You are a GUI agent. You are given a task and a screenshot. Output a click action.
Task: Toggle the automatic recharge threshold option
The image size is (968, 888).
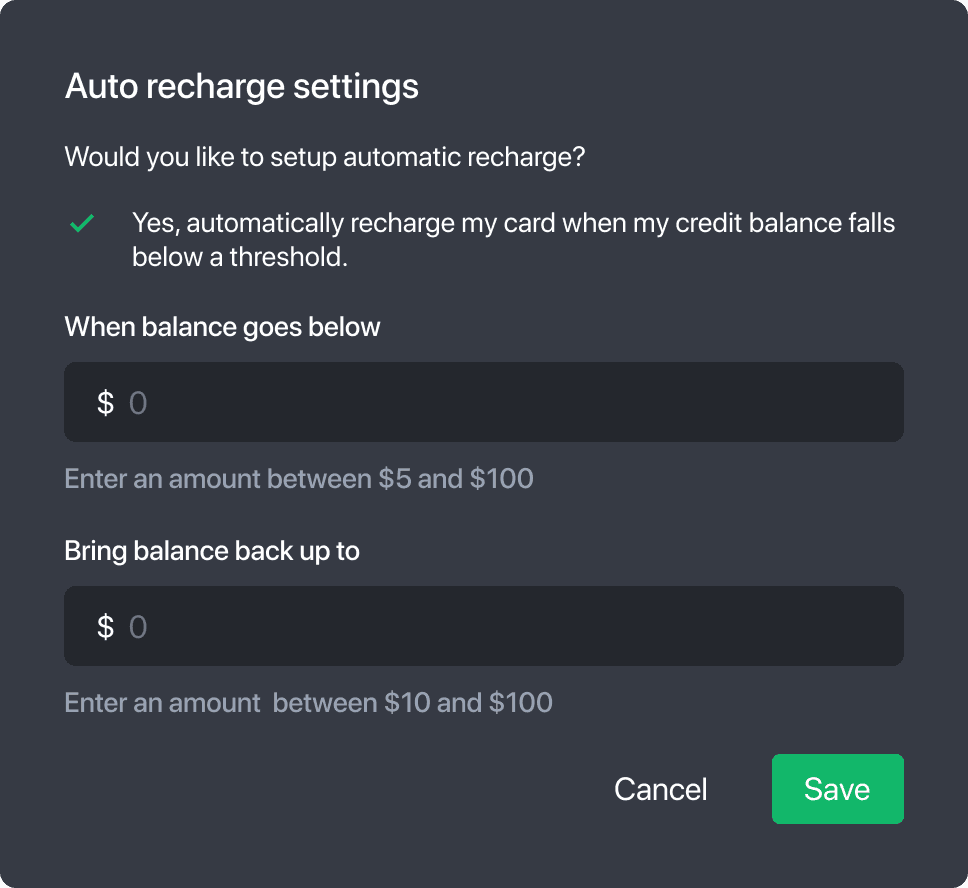[x=82, y=224]
